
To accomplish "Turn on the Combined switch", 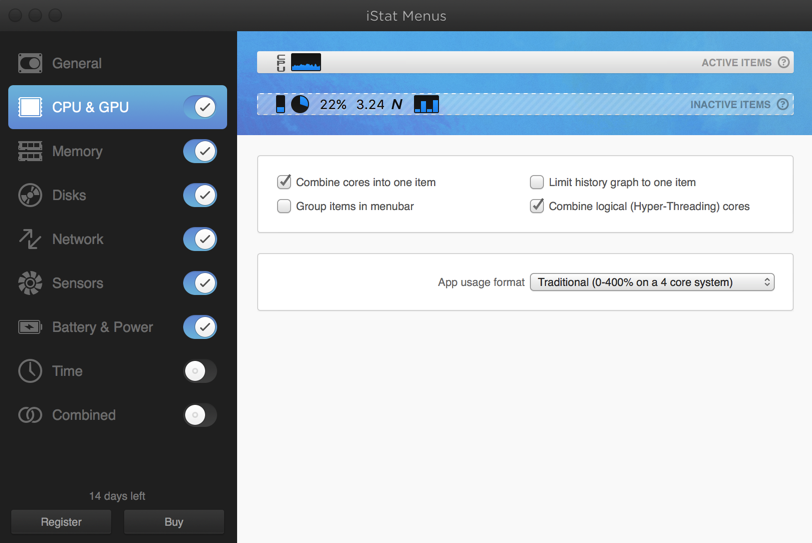I will coord(200,415).
